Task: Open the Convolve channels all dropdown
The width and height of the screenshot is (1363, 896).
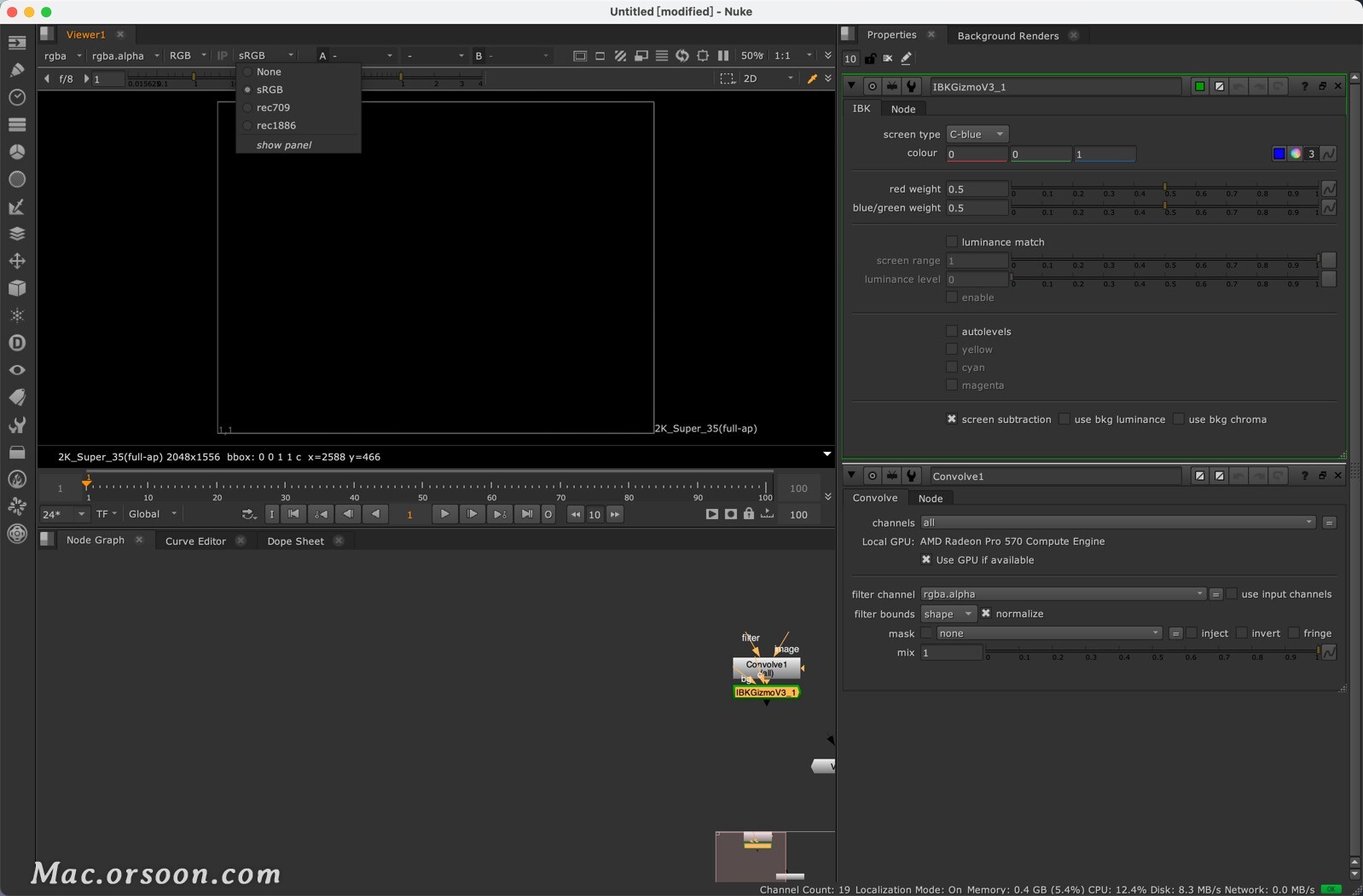Action: click(1117, 523)
